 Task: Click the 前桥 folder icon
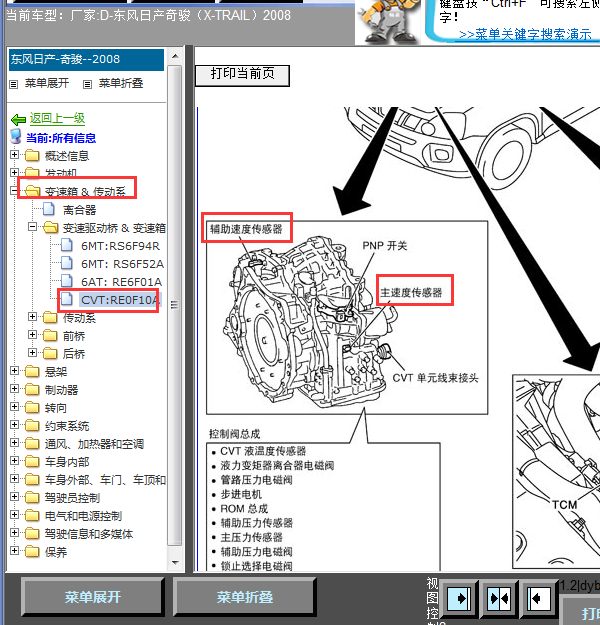click(50, 335)
